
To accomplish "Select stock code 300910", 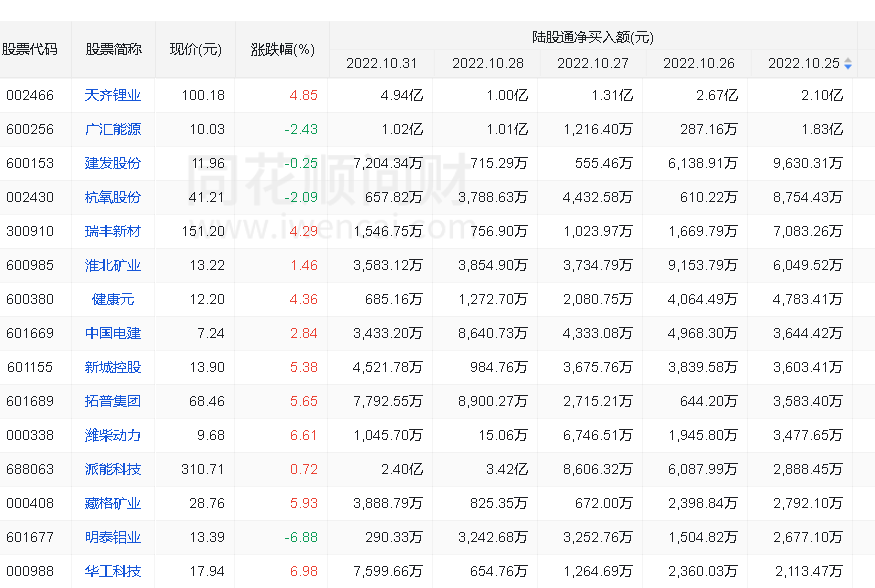I will [30, 232].
